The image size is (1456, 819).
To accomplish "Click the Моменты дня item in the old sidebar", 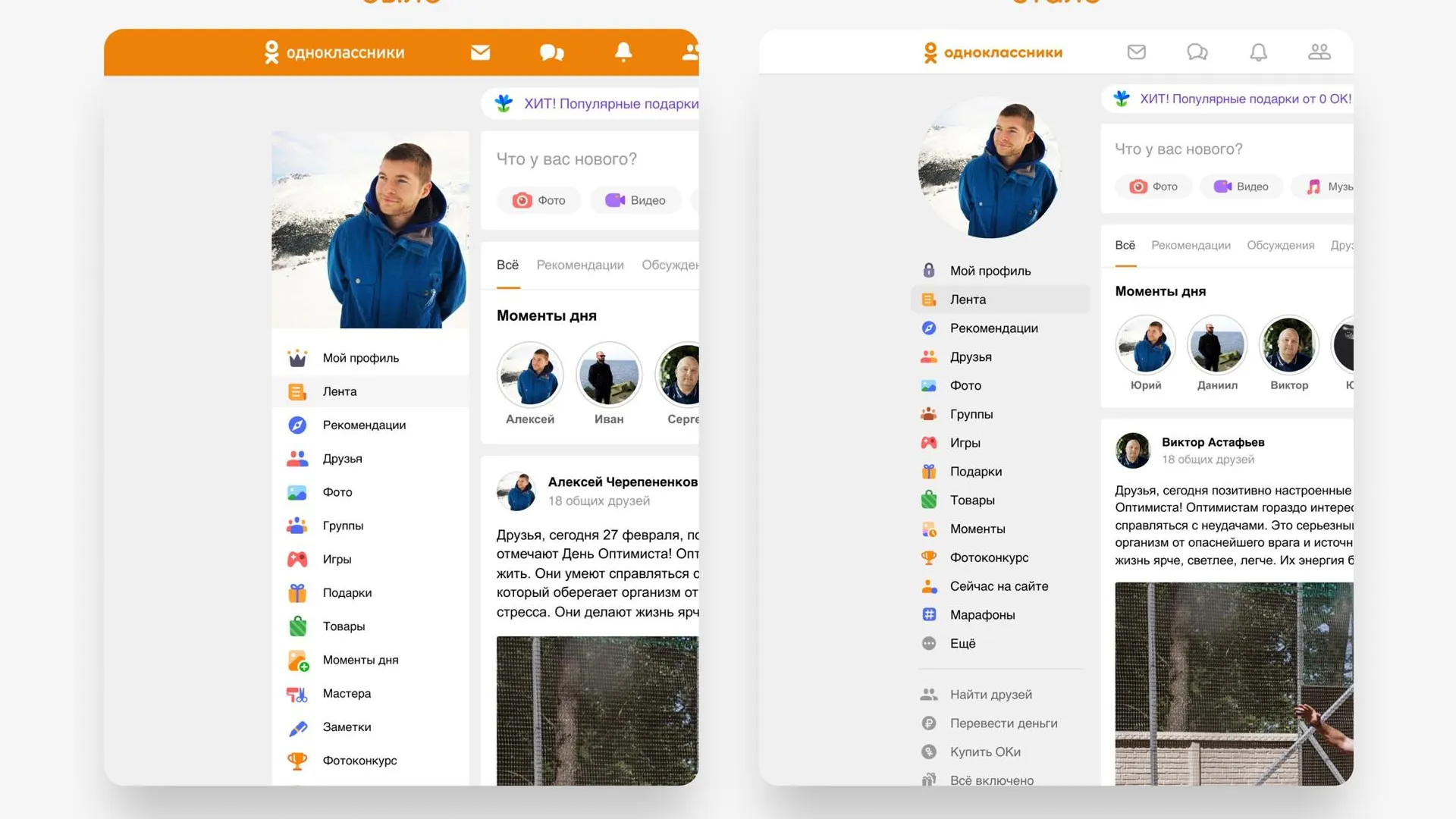I will (370, 660).
